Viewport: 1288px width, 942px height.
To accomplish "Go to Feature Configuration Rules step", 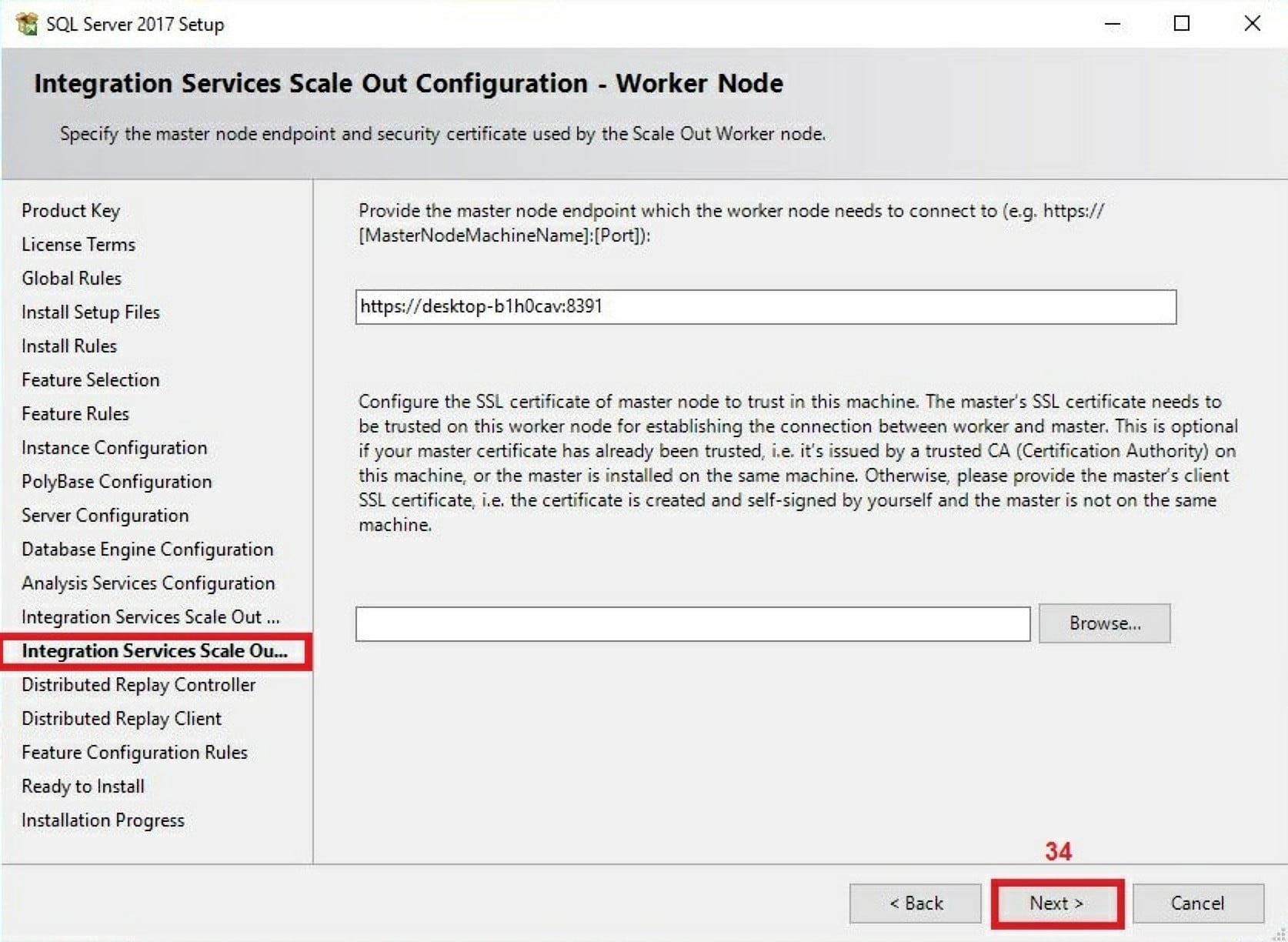I will point(135,753).
